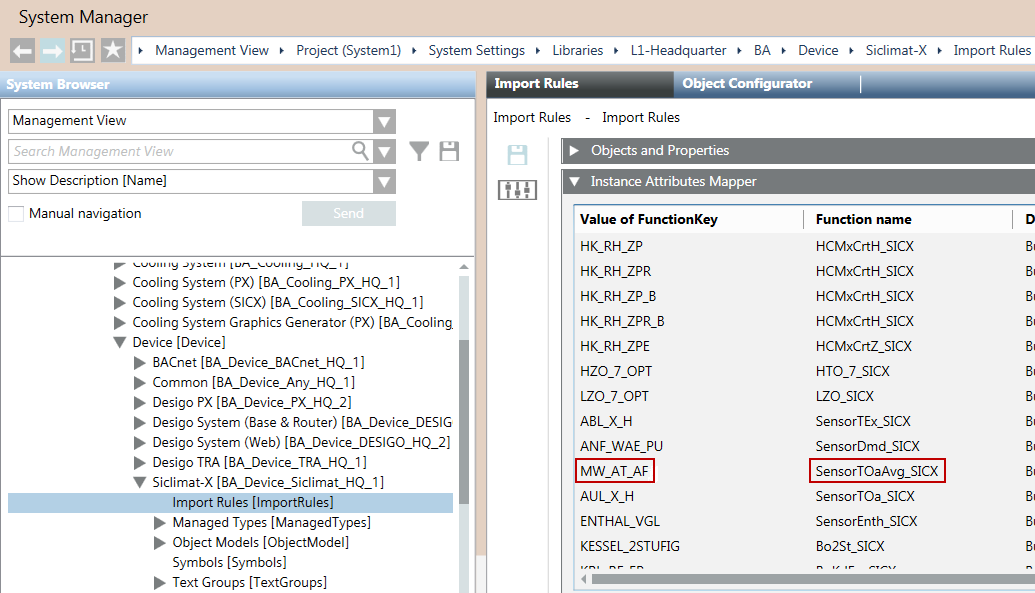Click the Send button

point(348,213)
